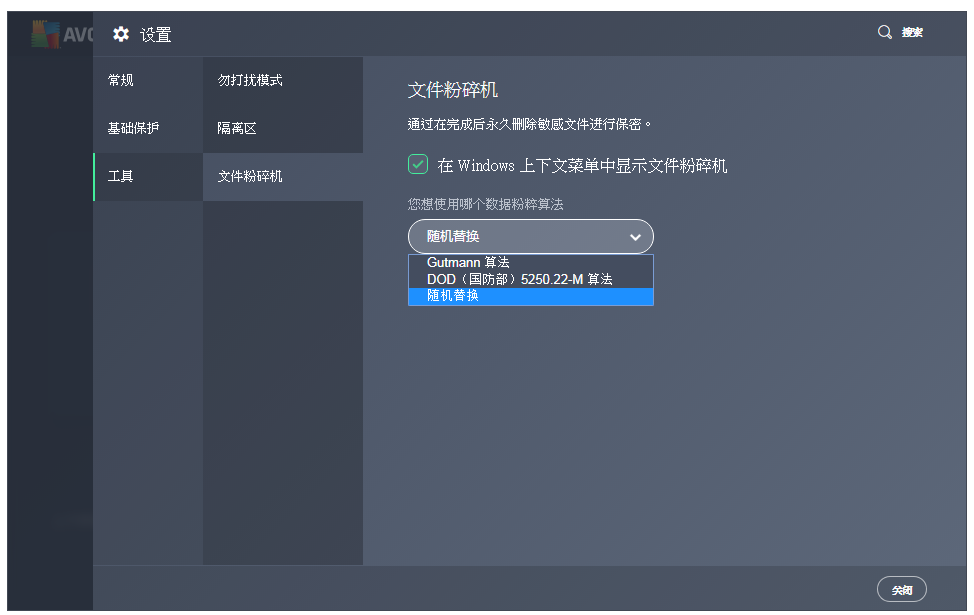Click the dropdown chevron arrow icon
This screenshot has width=974, height=615.
635,237
